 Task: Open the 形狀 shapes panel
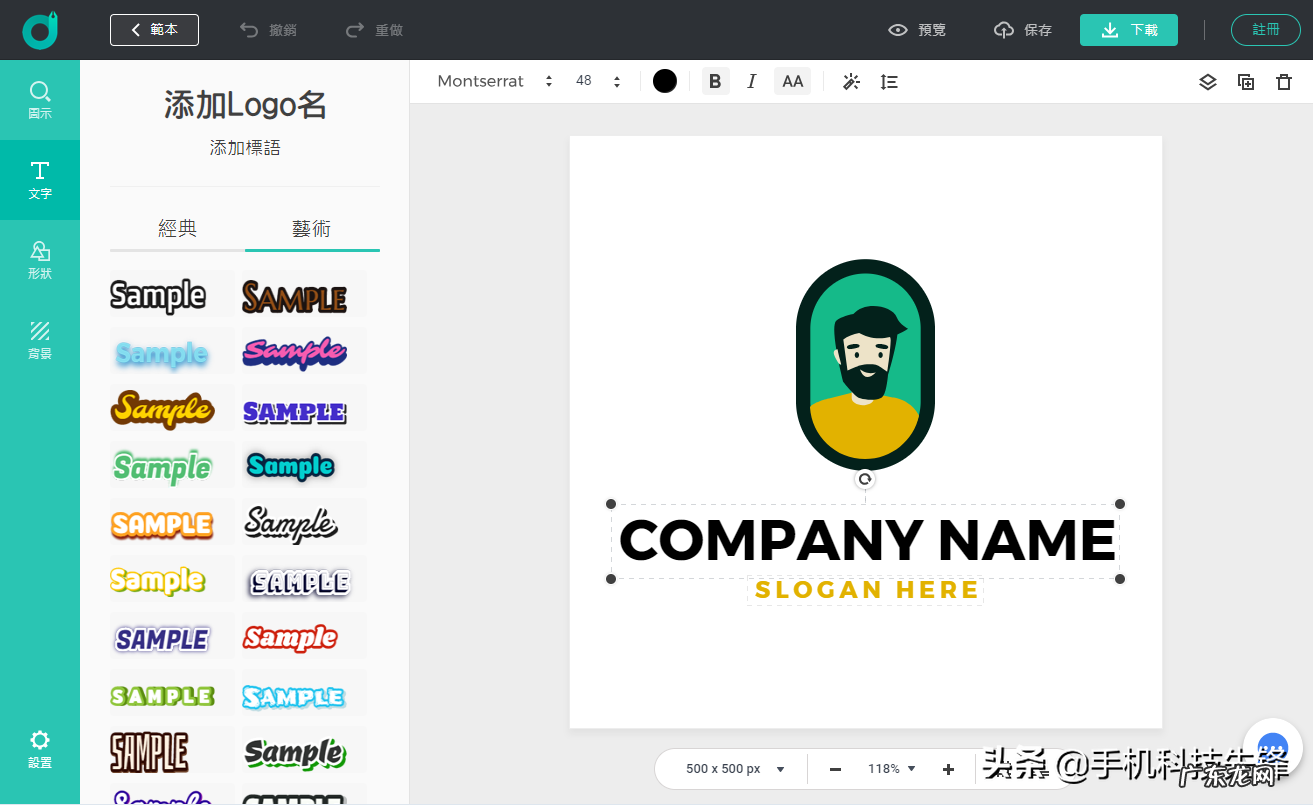point(40,260)
